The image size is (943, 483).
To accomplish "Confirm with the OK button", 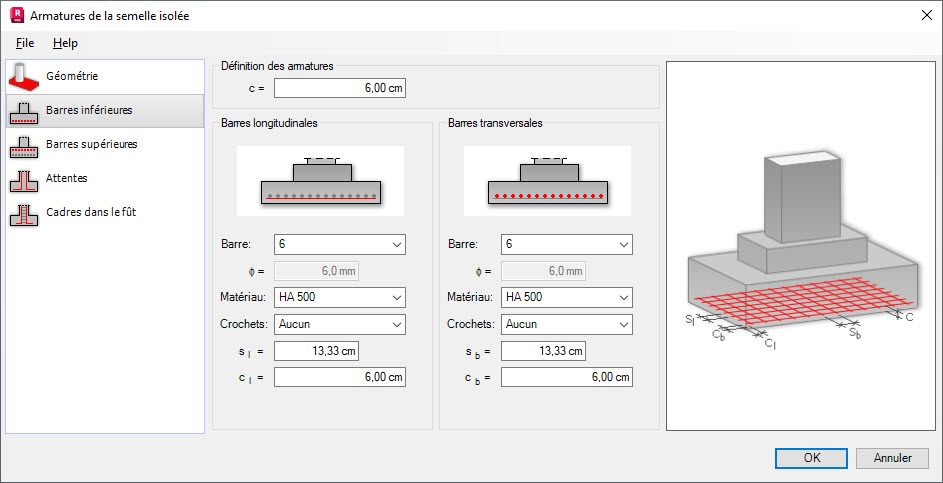I will coord(811,458).
